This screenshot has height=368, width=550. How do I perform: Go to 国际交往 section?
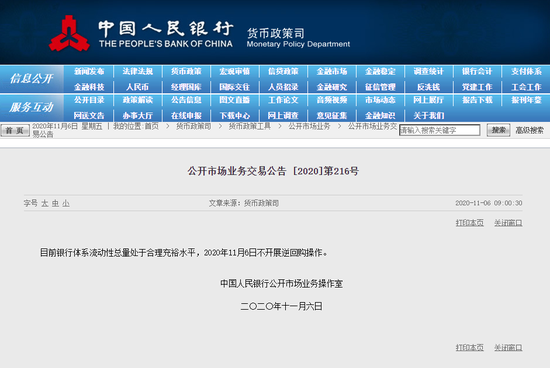[235, 87]
